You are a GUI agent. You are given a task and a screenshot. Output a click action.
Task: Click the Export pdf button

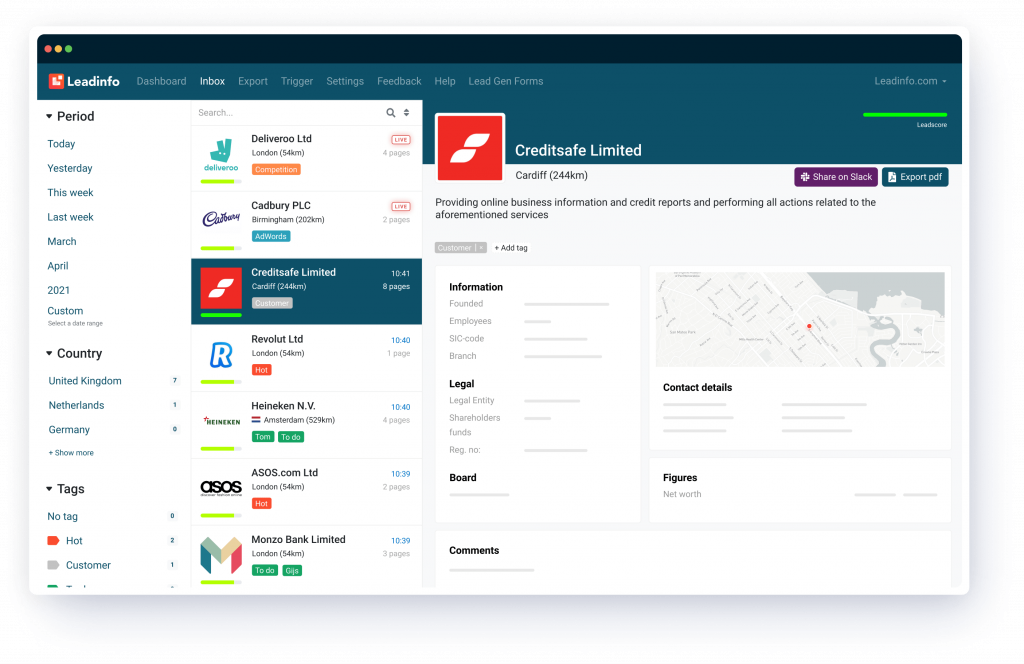(x=914, y=177)
